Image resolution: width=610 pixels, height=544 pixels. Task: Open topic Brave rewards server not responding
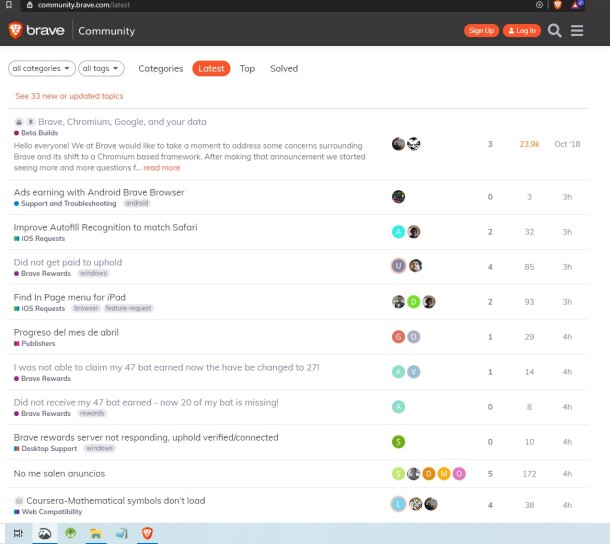point(146,437)
